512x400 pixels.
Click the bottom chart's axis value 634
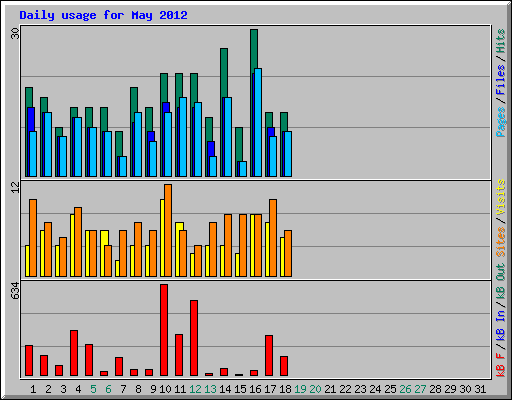(15, 290)
